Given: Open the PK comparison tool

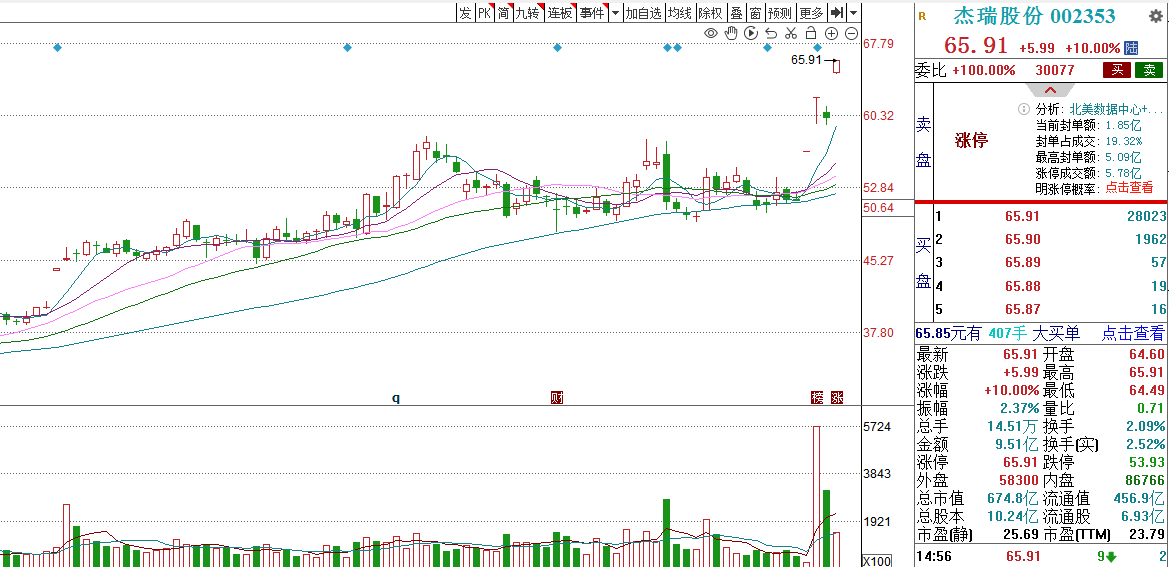Looking at the screenshot, I should (x=485, y=13).
